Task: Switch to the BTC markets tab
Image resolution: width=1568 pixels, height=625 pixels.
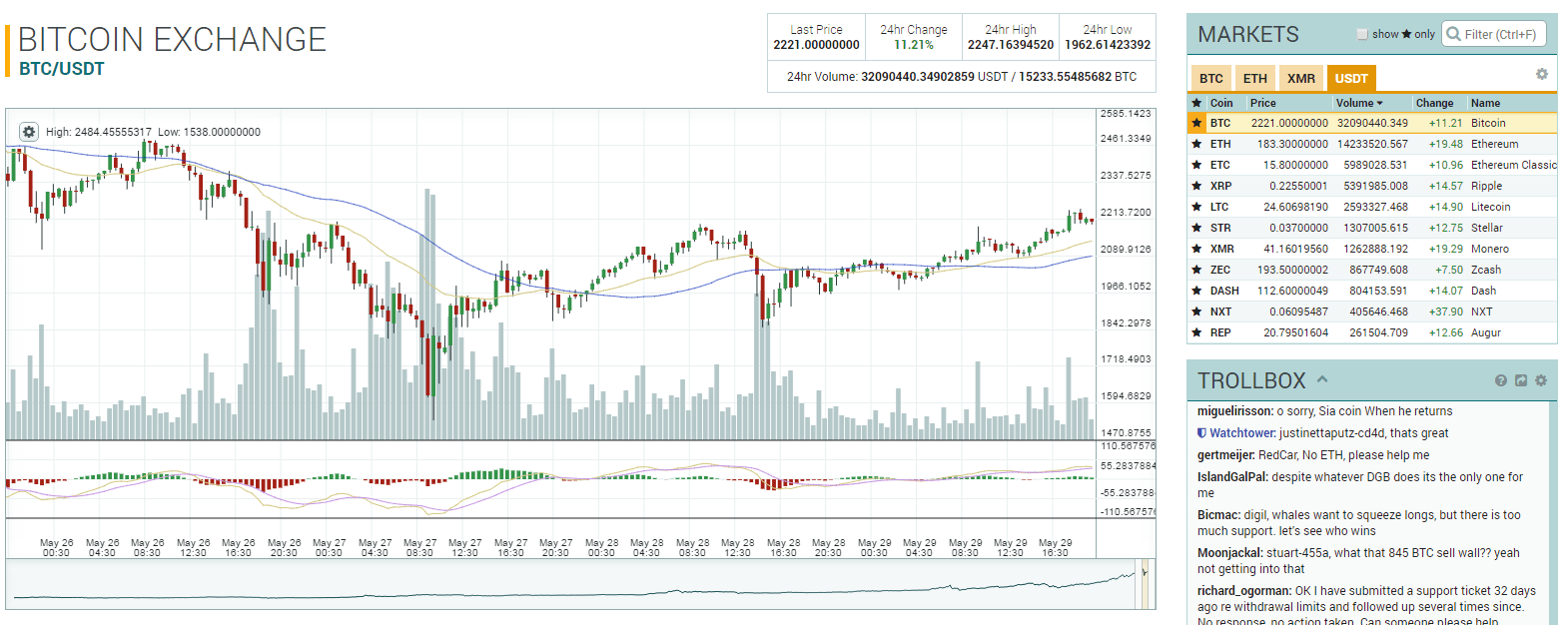Action: 1210,78
